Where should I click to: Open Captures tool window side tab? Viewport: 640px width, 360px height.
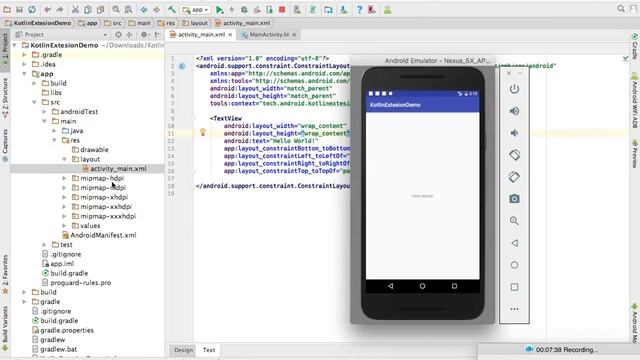point(5,145)
